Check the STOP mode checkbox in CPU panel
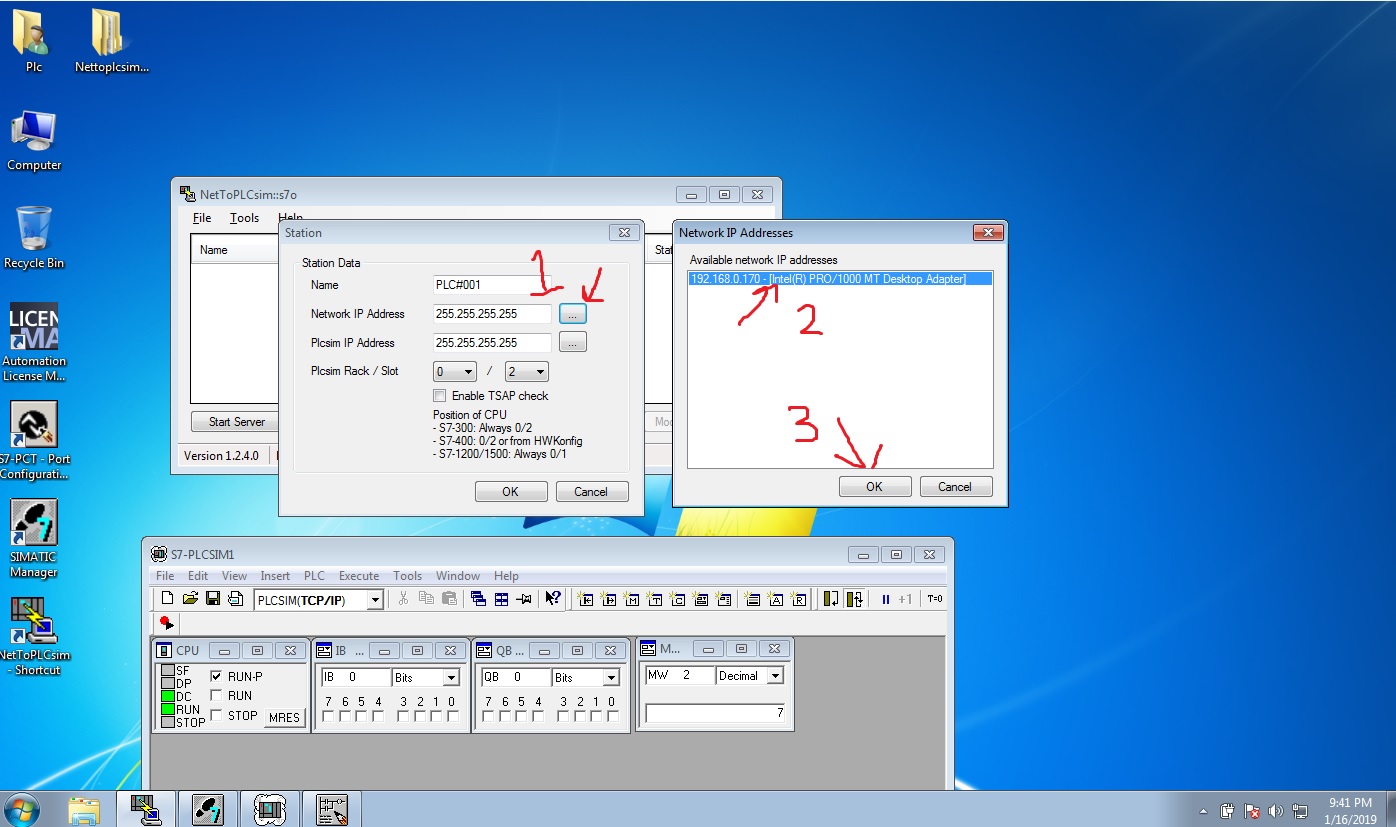The image size is (1396, 827). pyautogui.click(x=217, y=715)
